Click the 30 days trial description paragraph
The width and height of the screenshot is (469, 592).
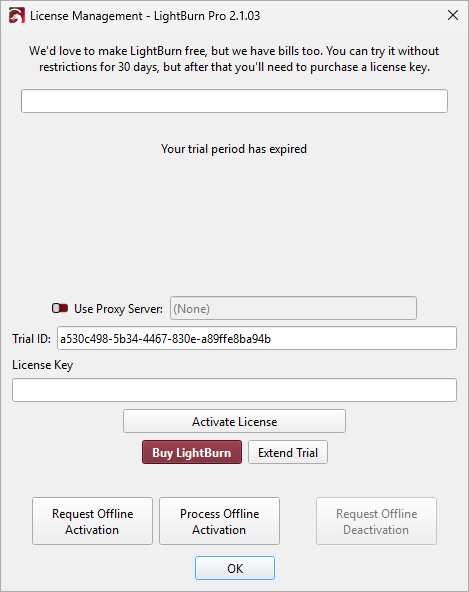tap(234, 59)
